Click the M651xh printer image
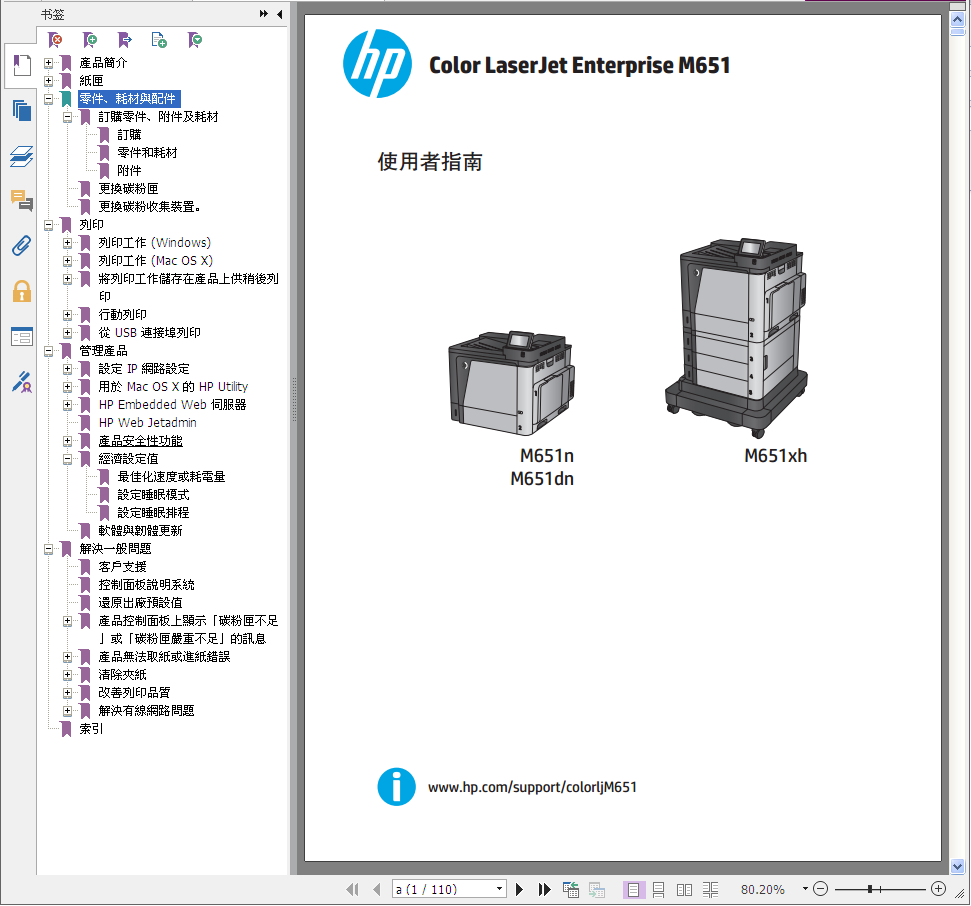 tap(736, 338)
